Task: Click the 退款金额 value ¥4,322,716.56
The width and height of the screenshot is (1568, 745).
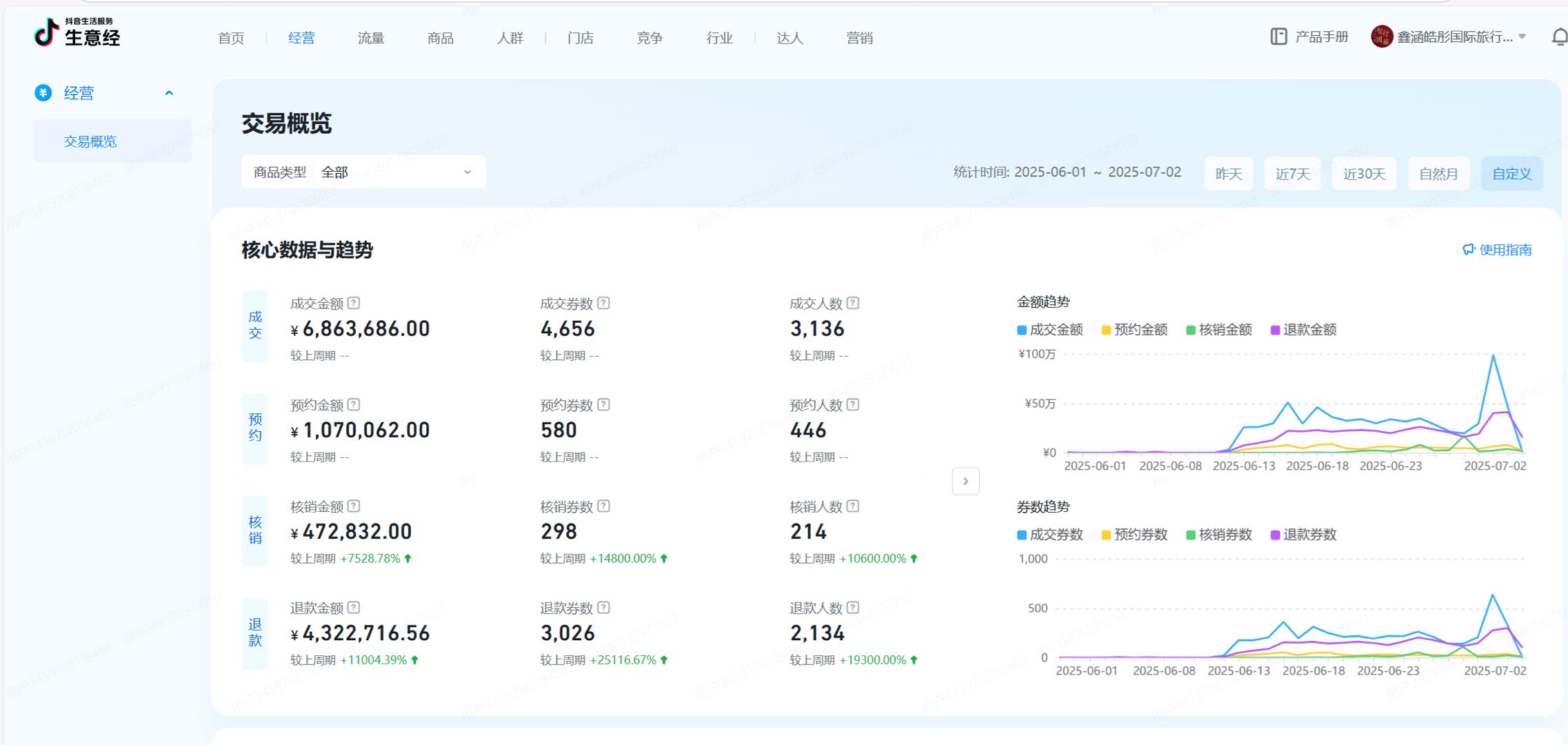Action: coord(360,633)
